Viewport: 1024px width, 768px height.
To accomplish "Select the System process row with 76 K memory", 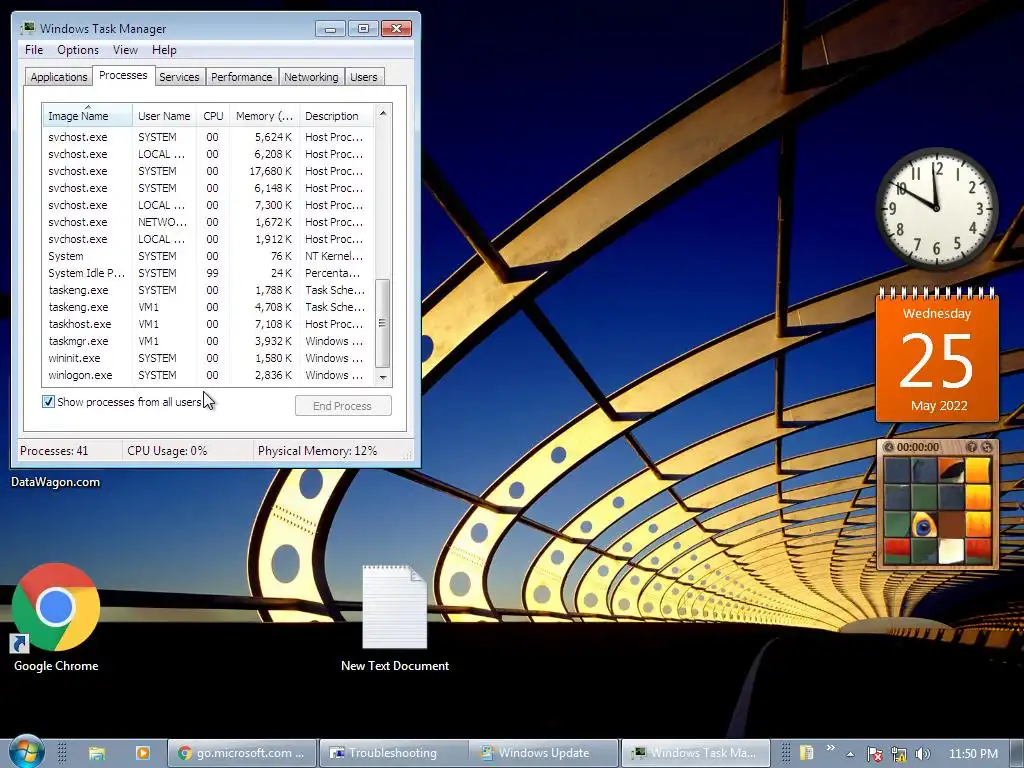I will [x=208, y=256].
